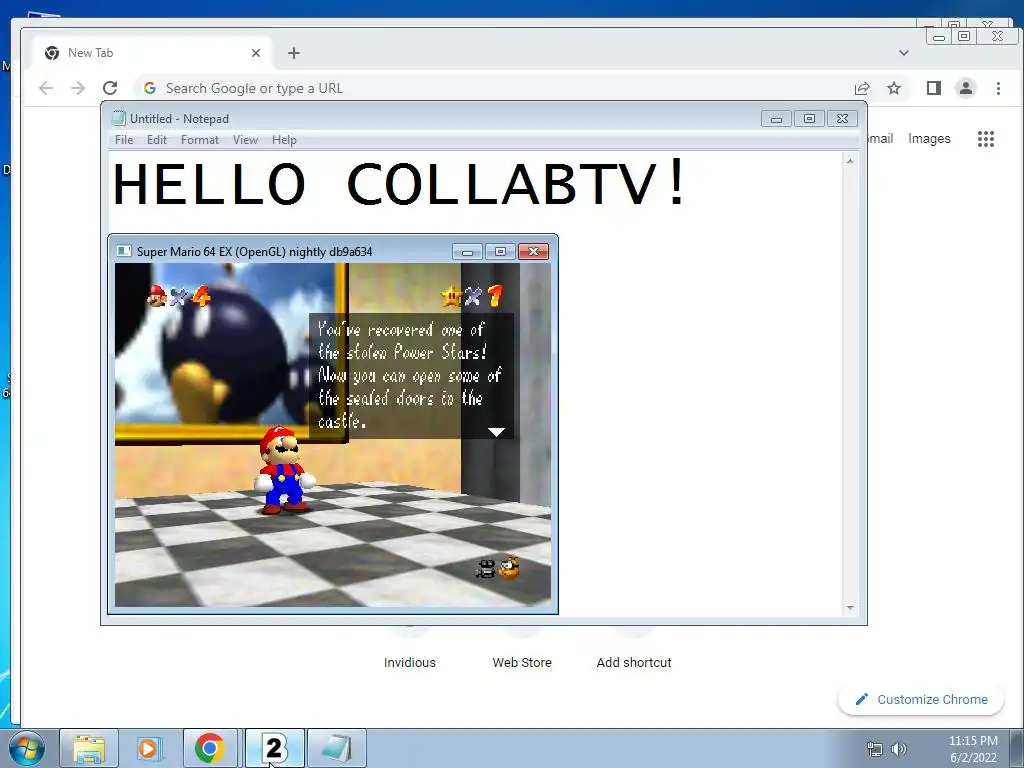Open a new Chrome tab
Viewport: 1024px width, 768px height.
[x=294, y=53]
